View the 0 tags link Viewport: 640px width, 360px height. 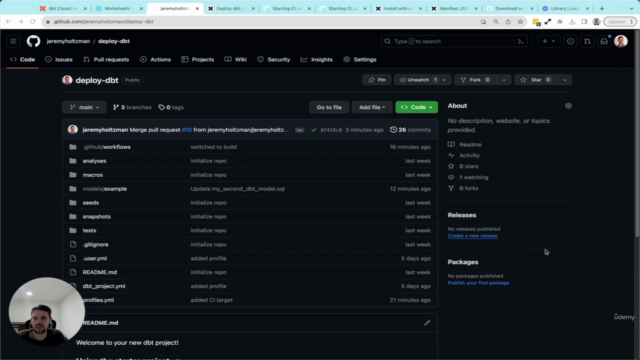point(171,107)
